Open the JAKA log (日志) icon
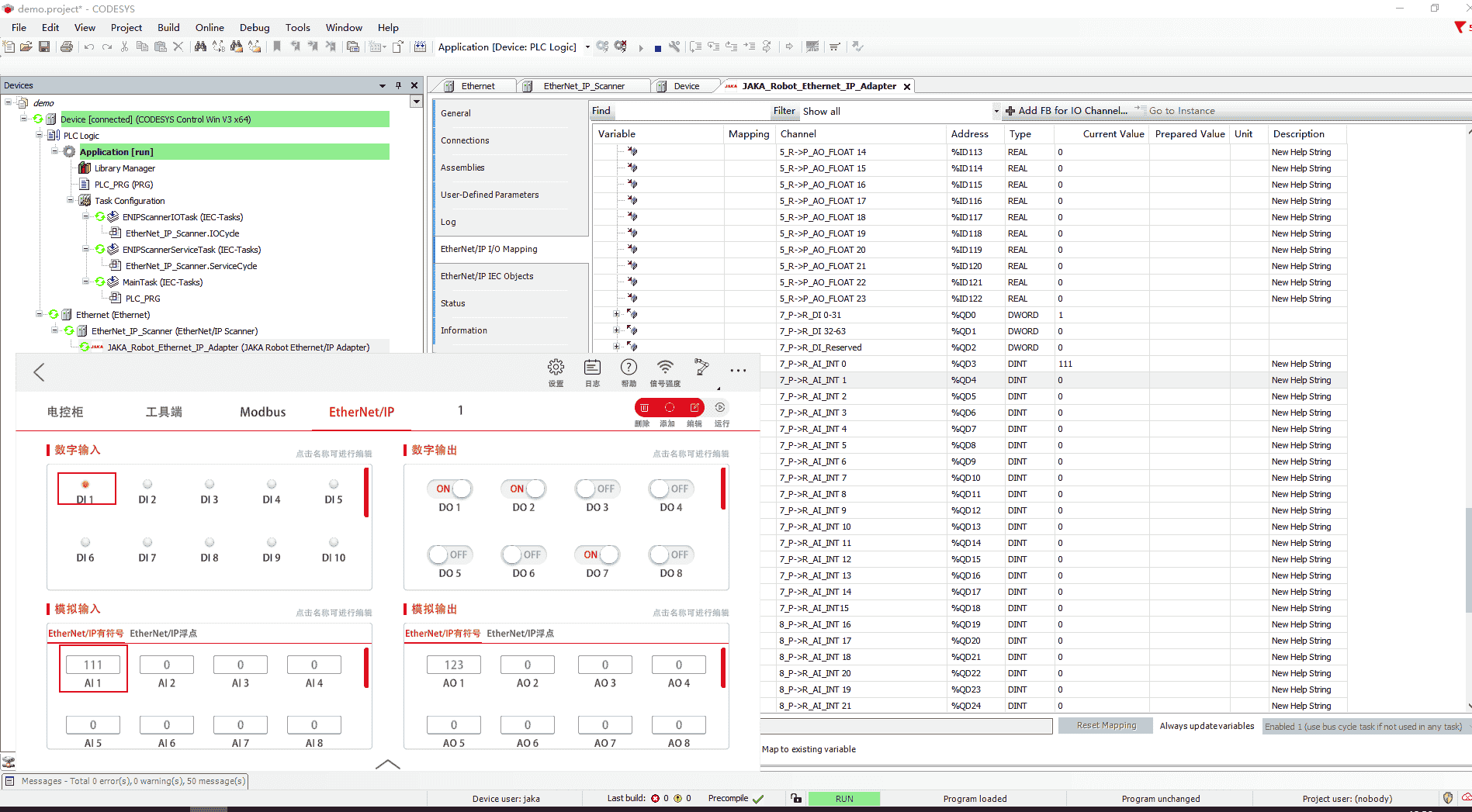The image size is (1472, 812). coord(592,368)
